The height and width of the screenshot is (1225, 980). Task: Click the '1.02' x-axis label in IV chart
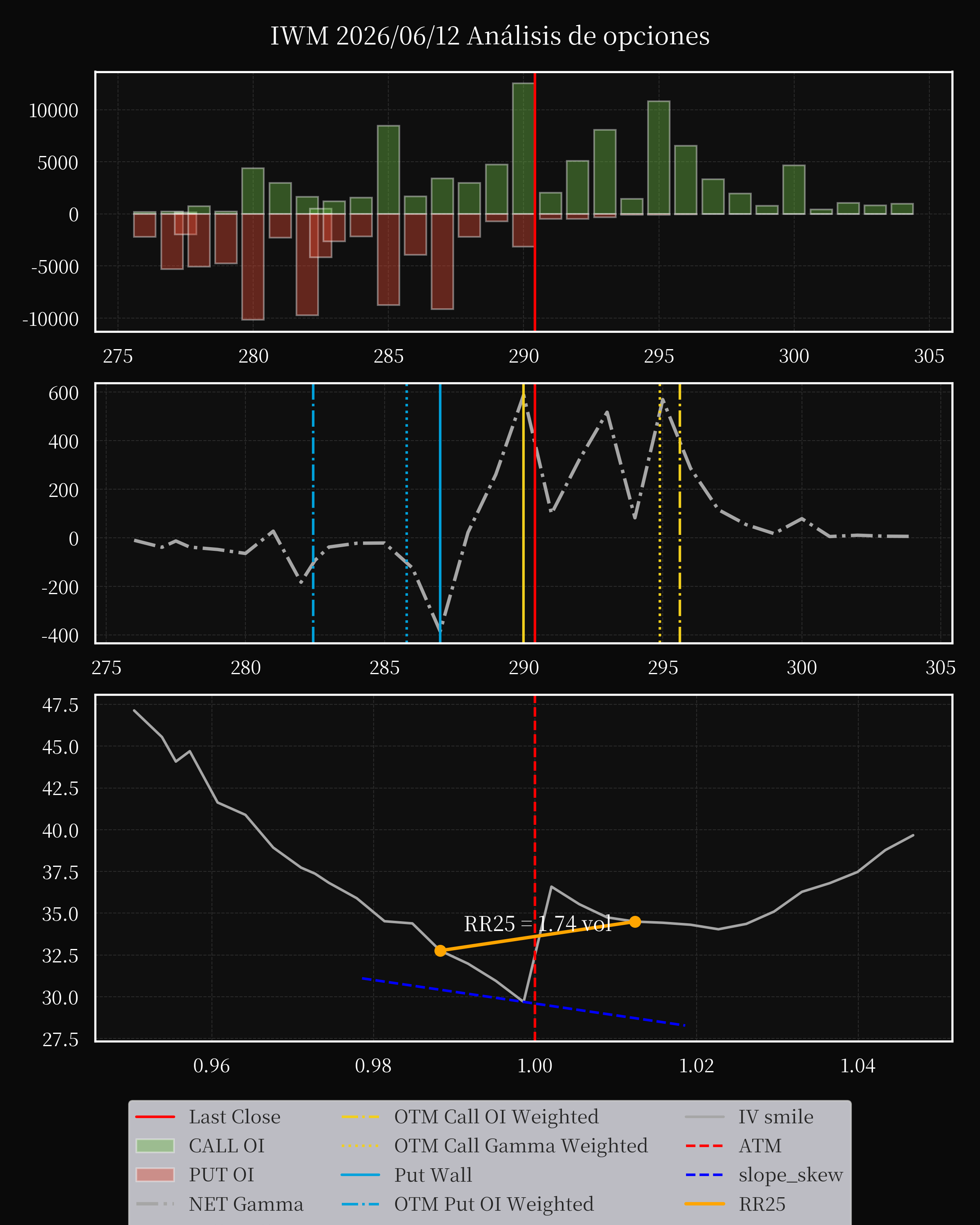pyautogui.click(x=696, y=1065)
